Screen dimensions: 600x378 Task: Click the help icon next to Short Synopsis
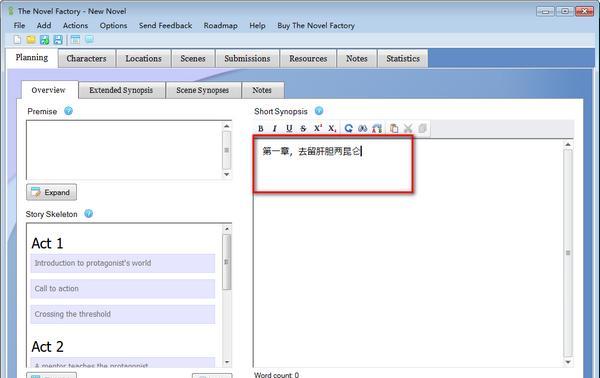(319, 111)
